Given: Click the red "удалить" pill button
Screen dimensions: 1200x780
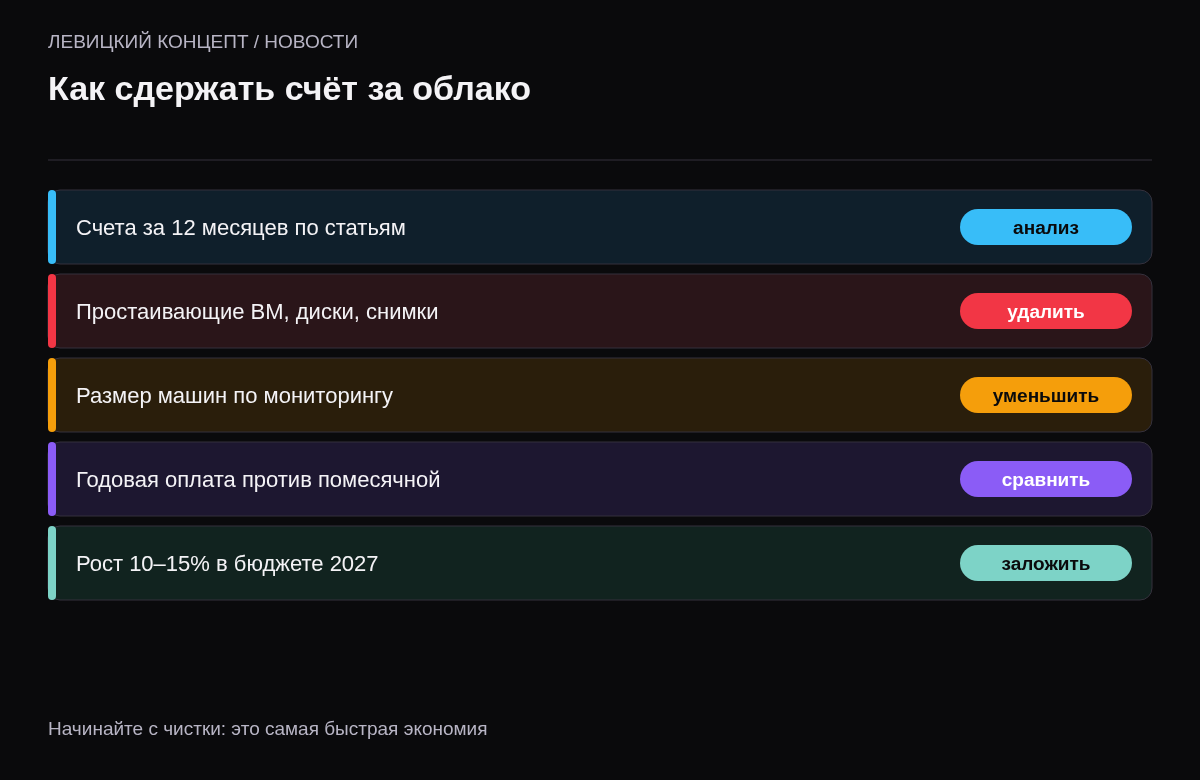Looking at the screenshot, I should (x=1046, y=311).
